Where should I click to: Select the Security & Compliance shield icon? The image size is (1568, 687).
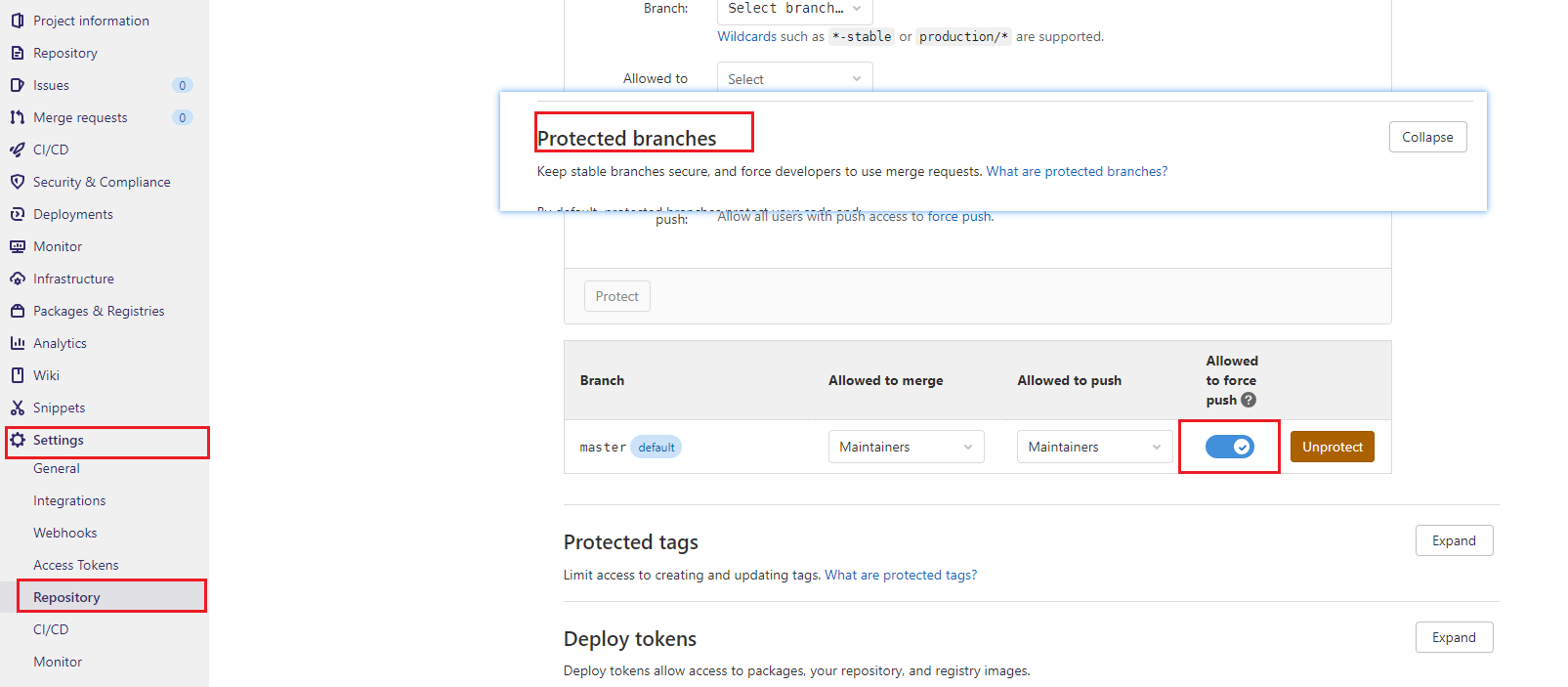[x=18, y=182]
